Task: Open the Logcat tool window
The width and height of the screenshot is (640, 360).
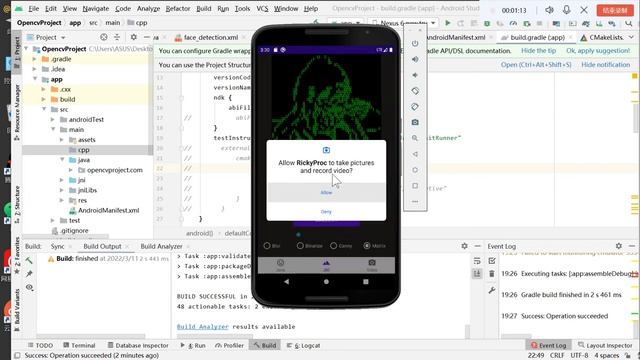Action: [x=304, y=345]
